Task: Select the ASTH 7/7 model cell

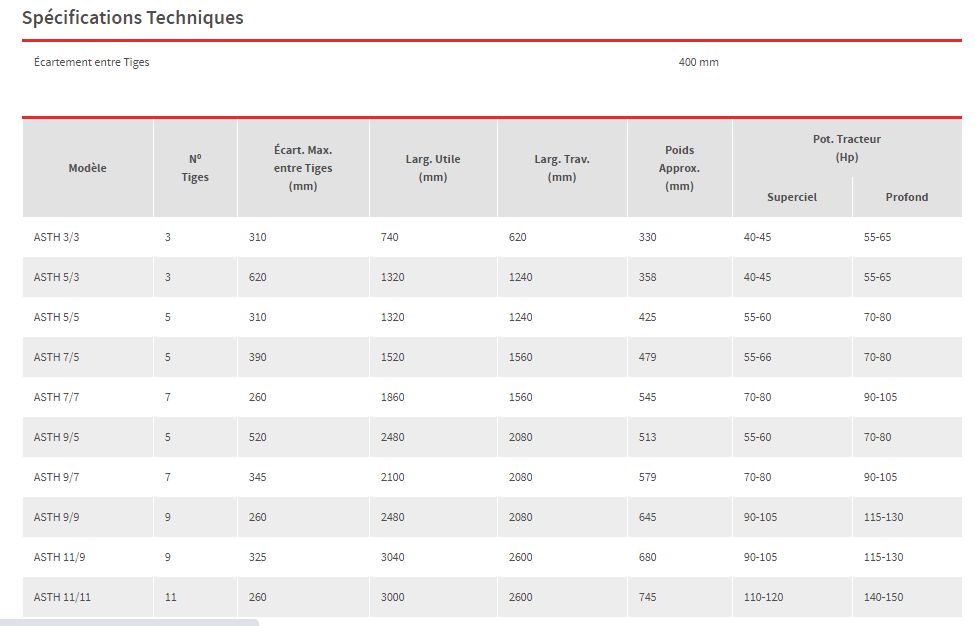Action: (x=56, y=397)
